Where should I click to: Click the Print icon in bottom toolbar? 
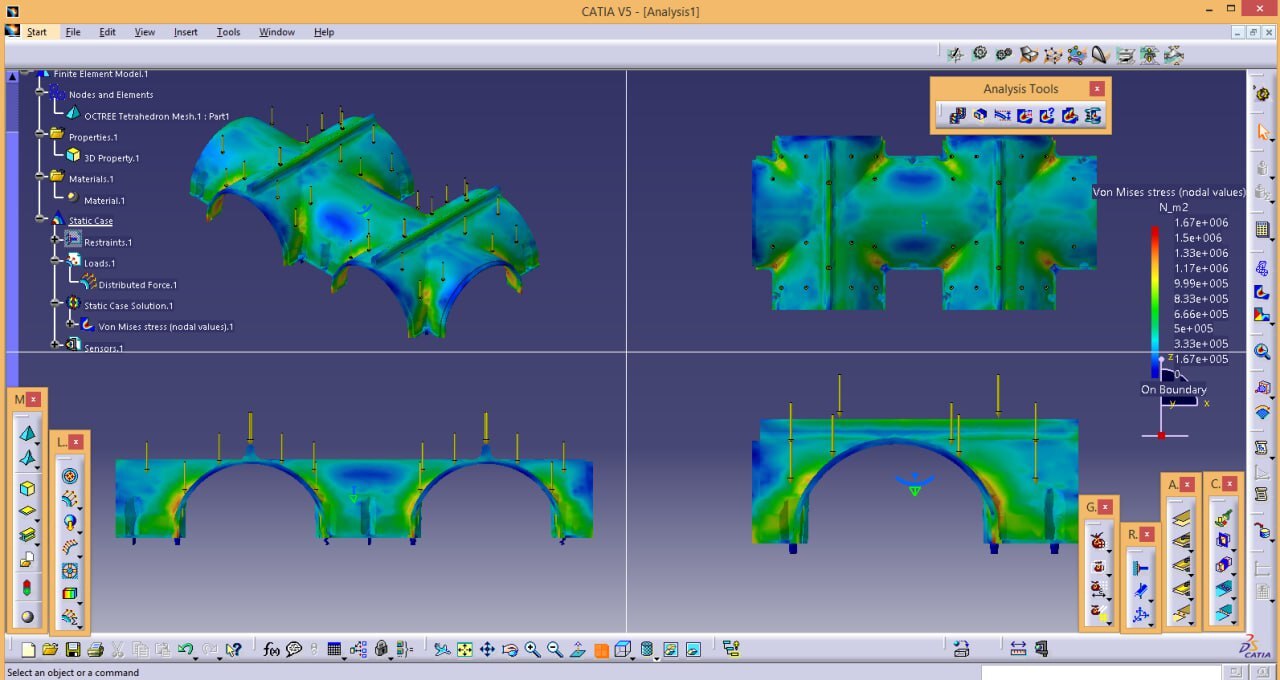tap(95, 650)
